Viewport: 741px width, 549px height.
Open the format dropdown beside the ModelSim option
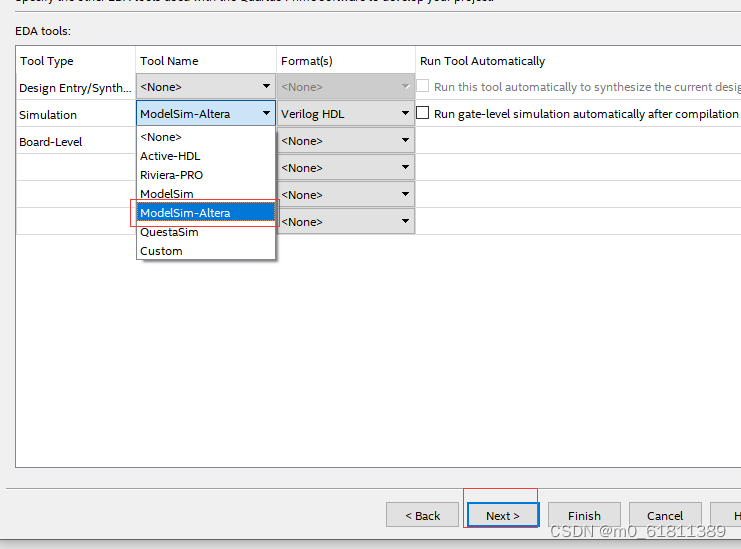tap(346, 194)
